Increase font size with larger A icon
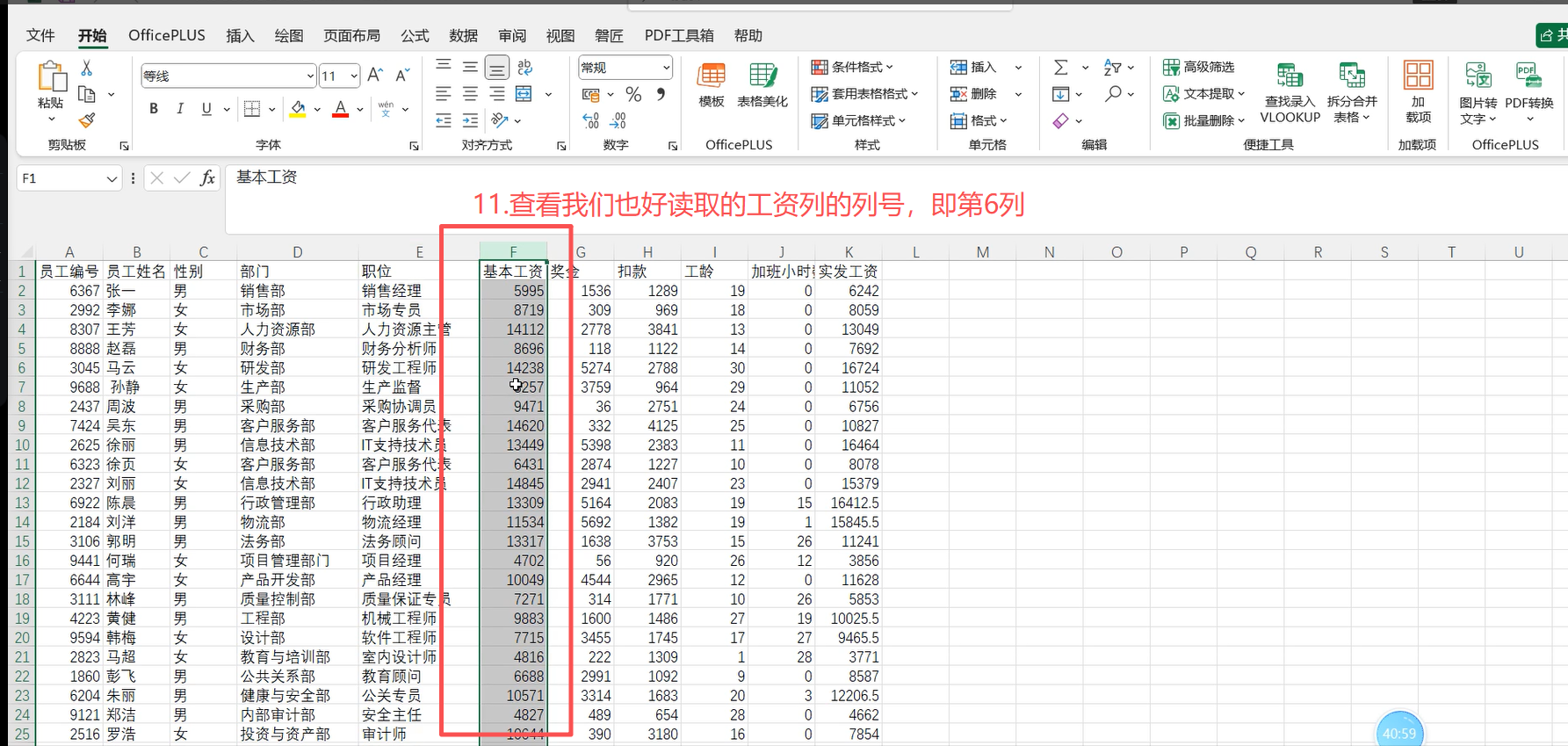Screen dimensions: 1568x746 pyautogui.click(x=375, y=76)
